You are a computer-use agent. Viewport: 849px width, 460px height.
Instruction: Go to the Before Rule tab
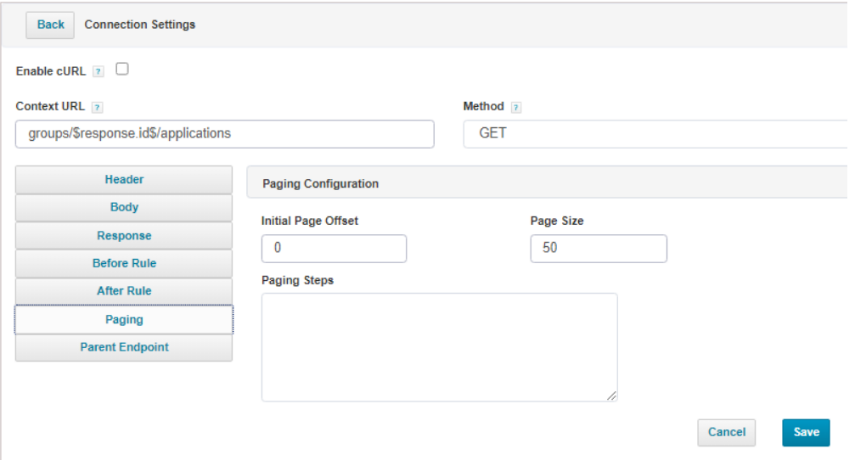pyautogui.click(x=124, y=264)
